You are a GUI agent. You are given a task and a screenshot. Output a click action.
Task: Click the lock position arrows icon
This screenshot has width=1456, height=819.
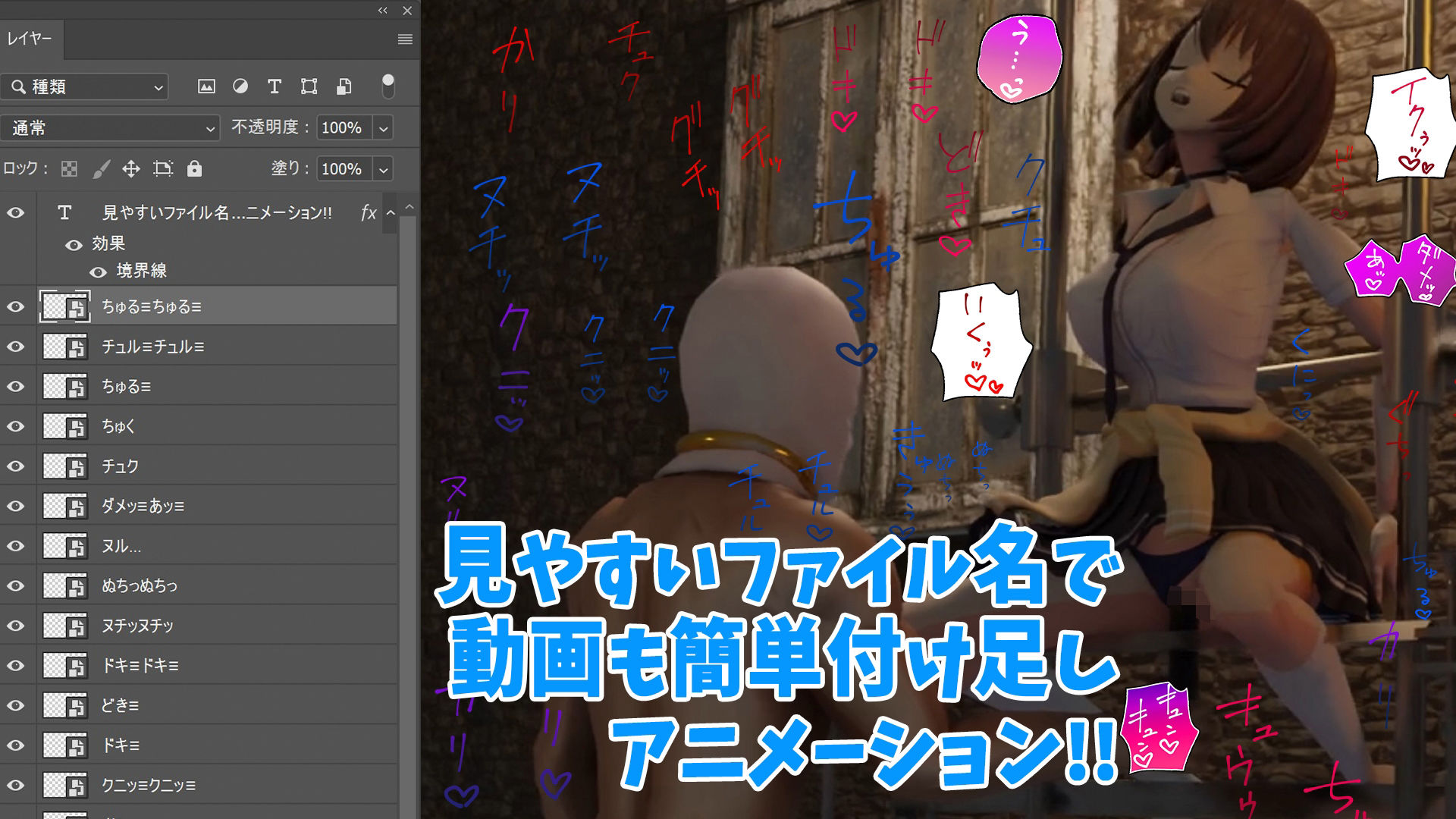[130, 169]
